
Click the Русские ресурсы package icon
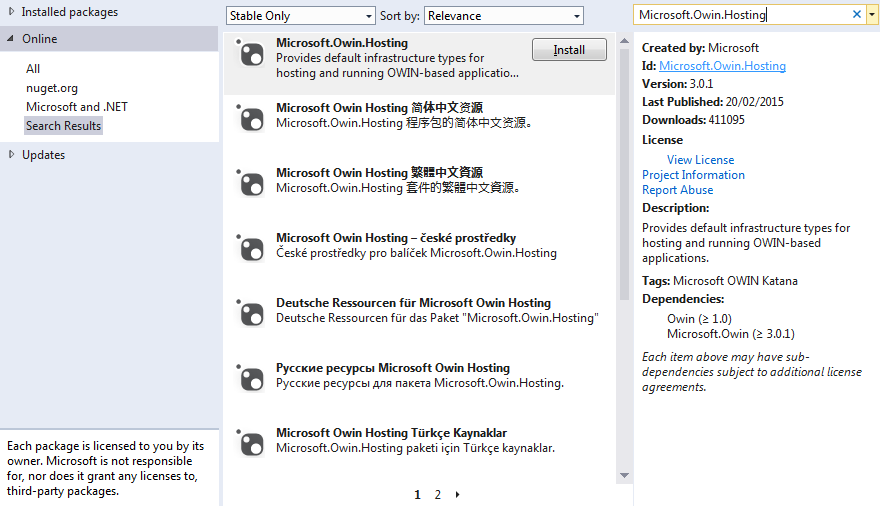coord(250,379)
